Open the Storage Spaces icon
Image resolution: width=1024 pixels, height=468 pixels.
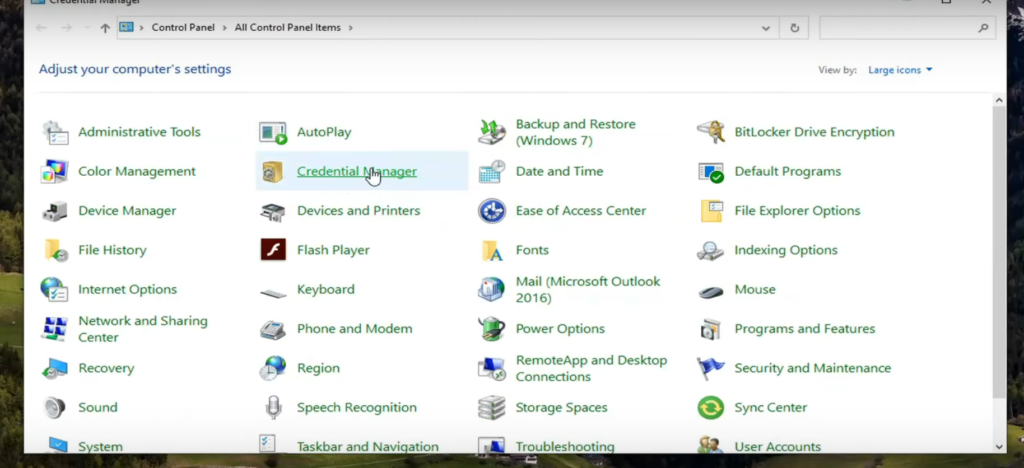coord(491,407)
